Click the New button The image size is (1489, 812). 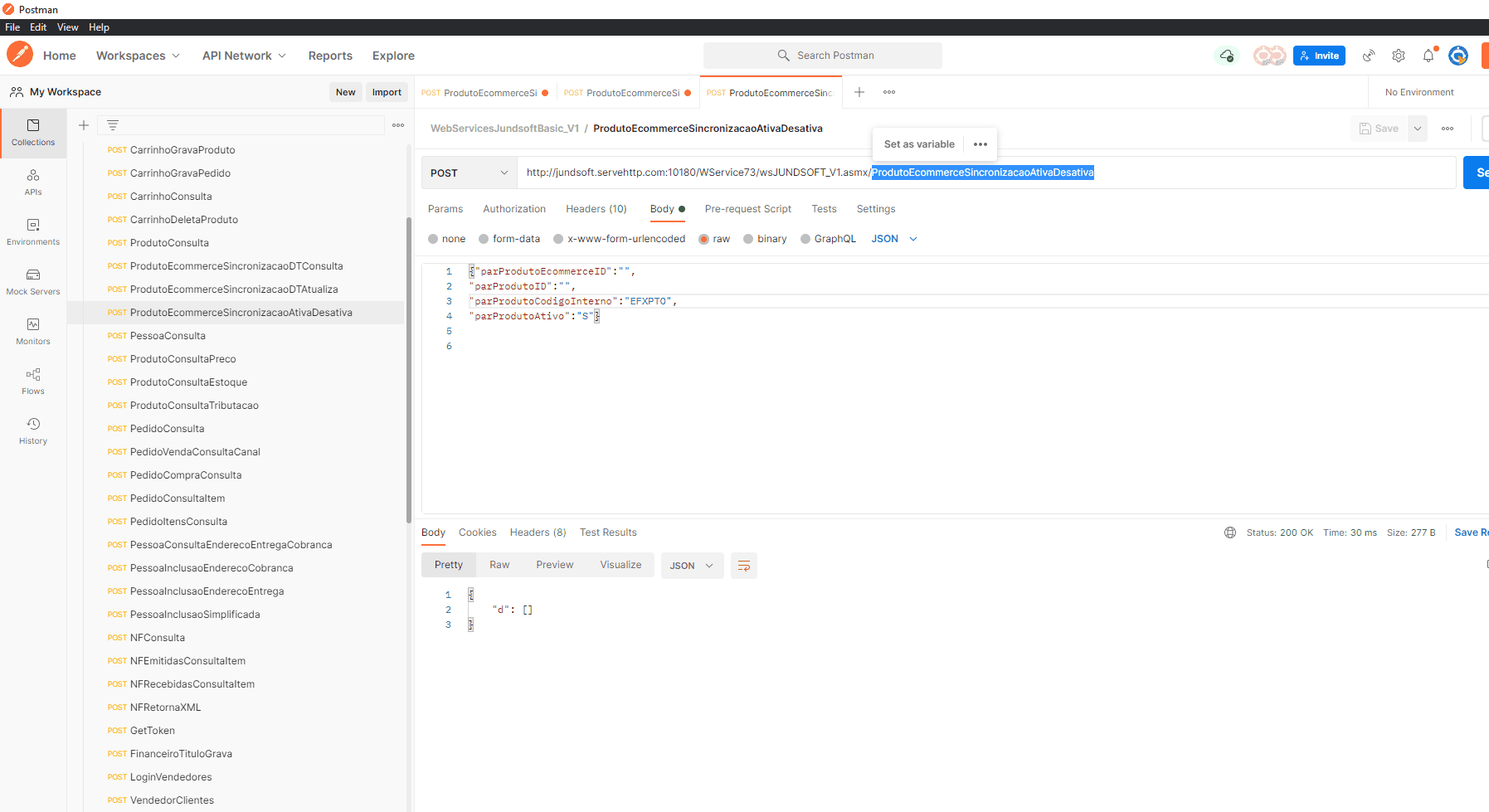[x=346, y=92]
